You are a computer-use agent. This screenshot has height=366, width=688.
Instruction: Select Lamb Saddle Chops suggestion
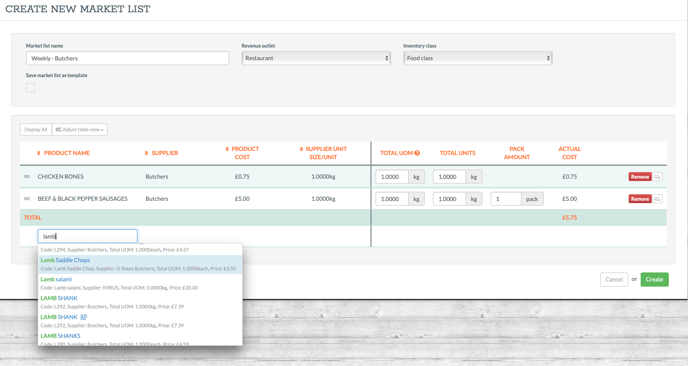click(140, 264)
